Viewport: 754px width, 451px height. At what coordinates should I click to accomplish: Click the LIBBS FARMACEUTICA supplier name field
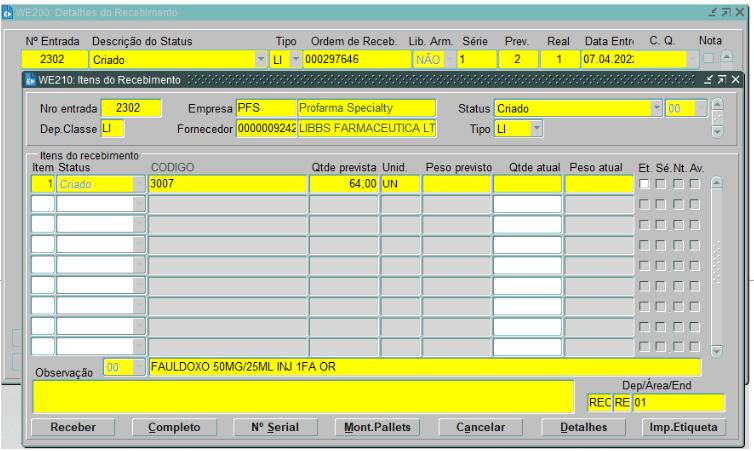pos(366,128)
